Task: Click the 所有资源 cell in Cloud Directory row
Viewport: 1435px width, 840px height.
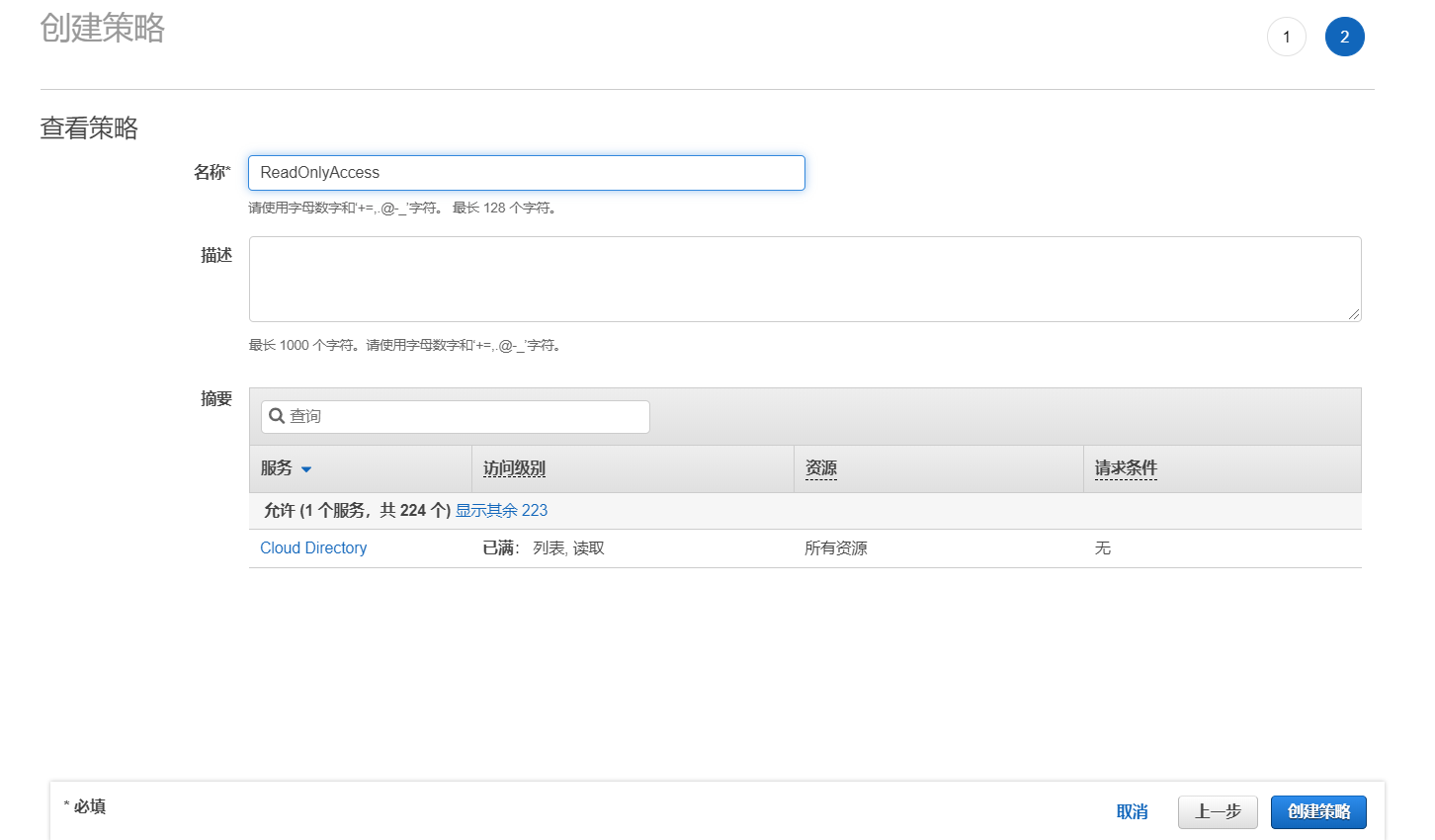Action: click(x=836, y=548)
